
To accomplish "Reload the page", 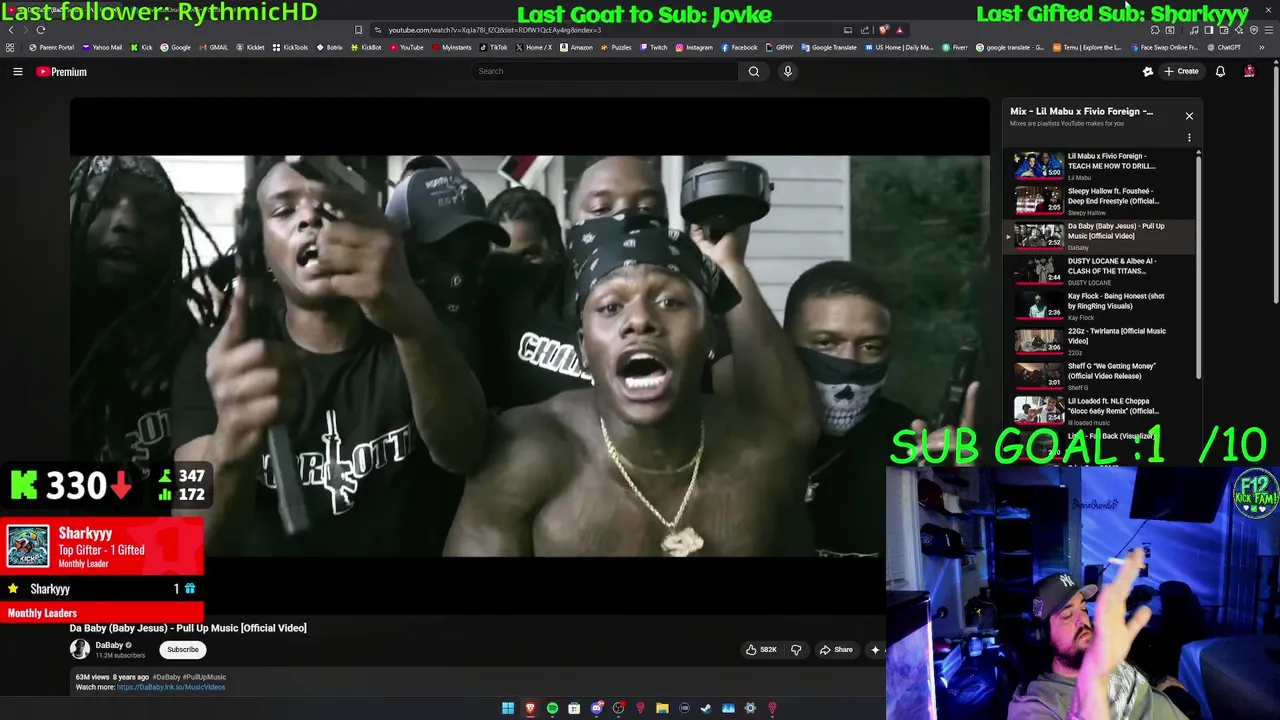I will click(x=41, y=30).
